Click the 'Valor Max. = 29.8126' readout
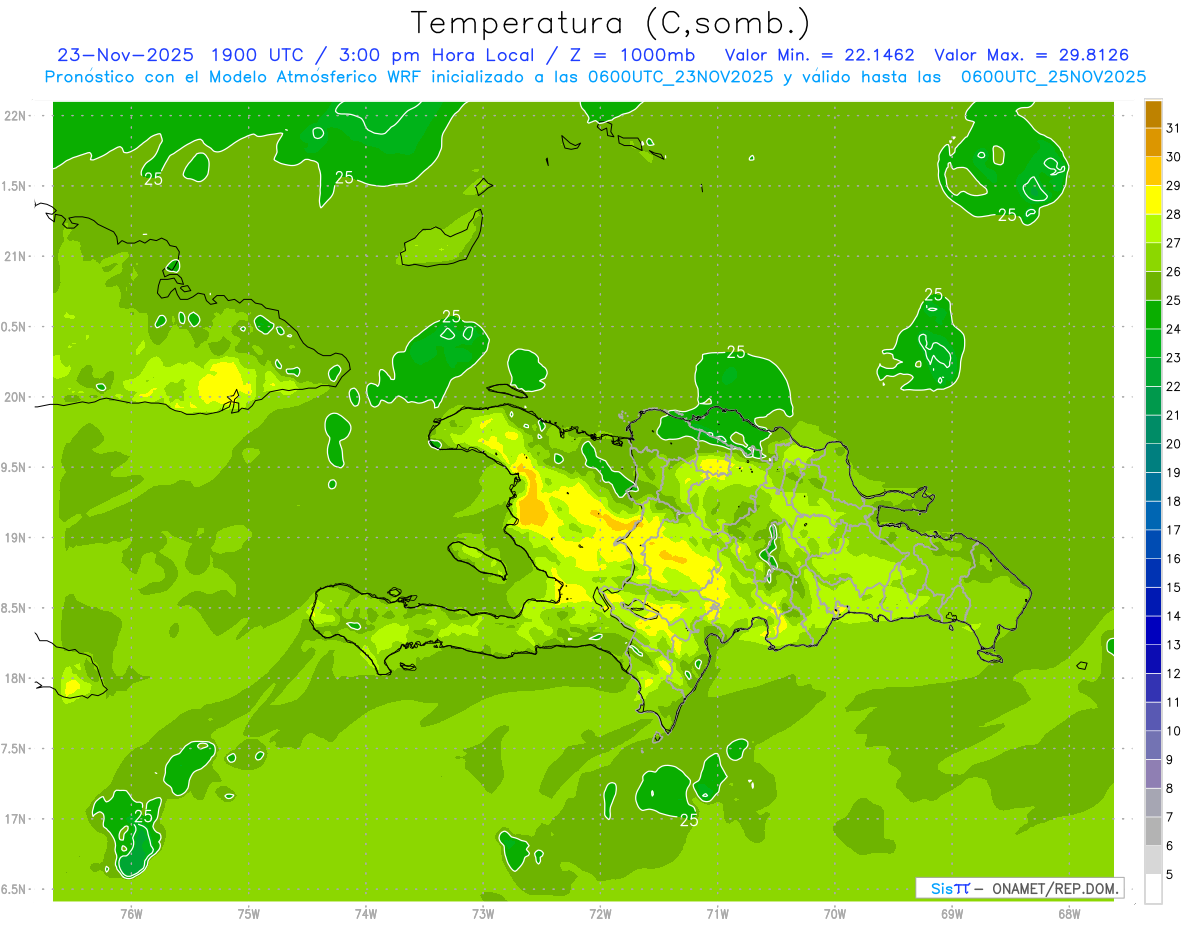 [x=1032, y=55]
